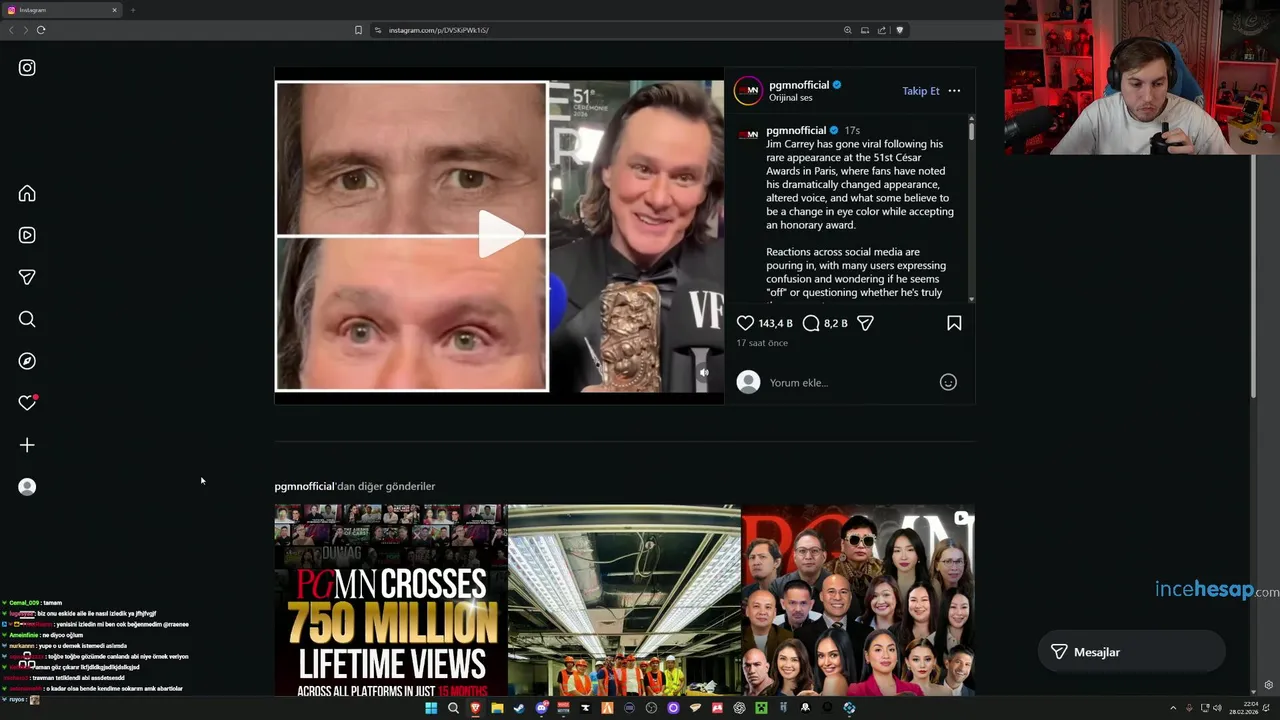Expand the system tray hidden icons

click(x=1173, y=708)
